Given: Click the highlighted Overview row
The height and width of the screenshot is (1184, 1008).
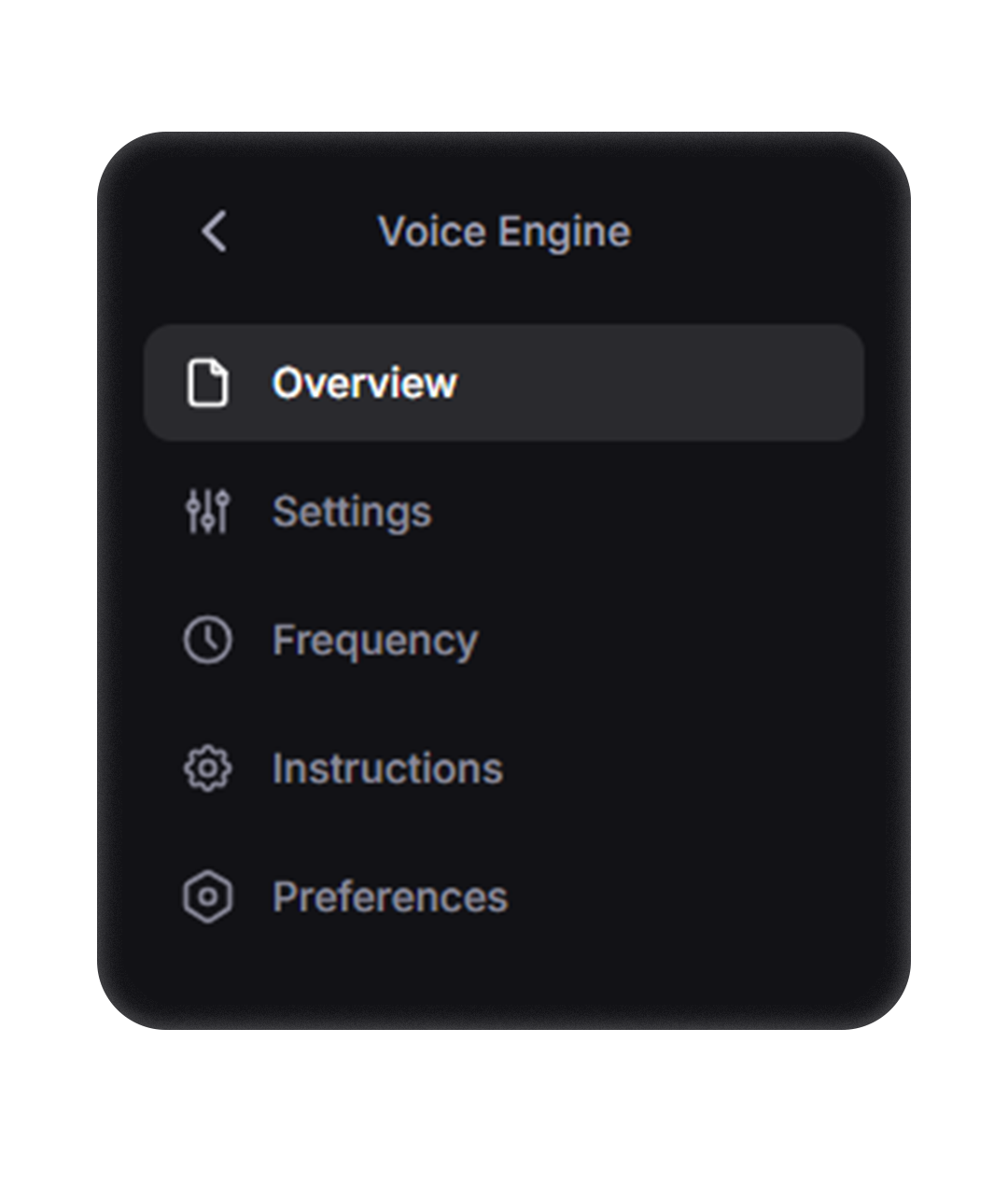Looking at the screenshot, I should tap(504, 383).
